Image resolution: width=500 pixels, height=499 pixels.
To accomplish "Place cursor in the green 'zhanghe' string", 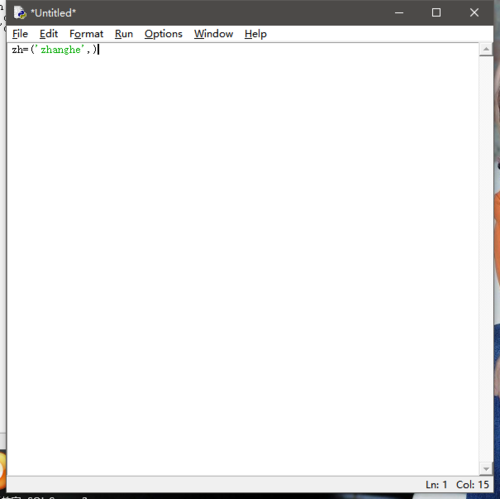I will 61,50.
